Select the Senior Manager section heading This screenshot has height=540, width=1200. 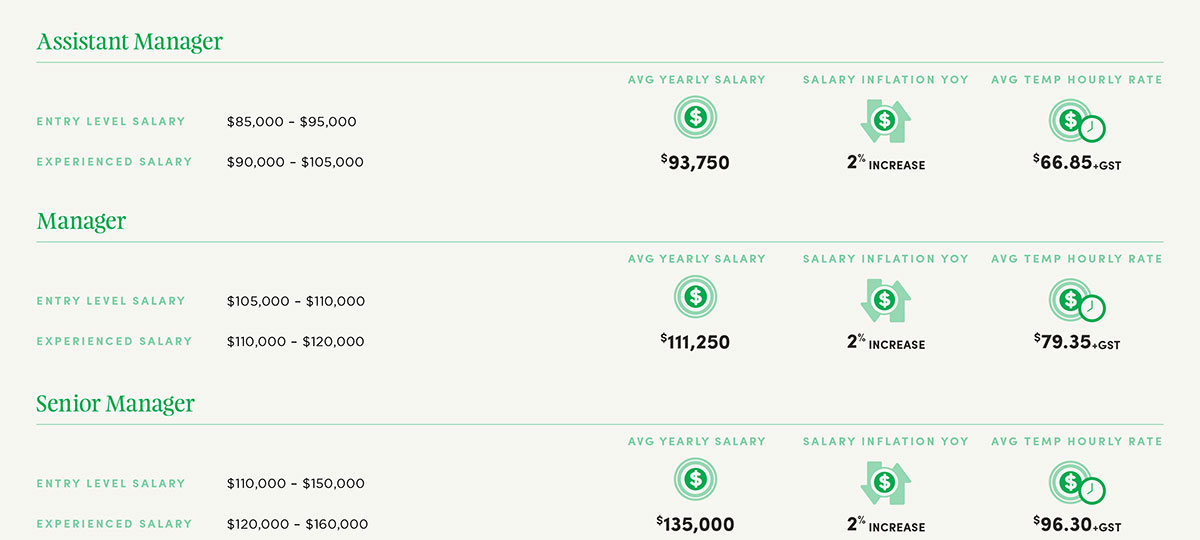click(x=116, y=404)
